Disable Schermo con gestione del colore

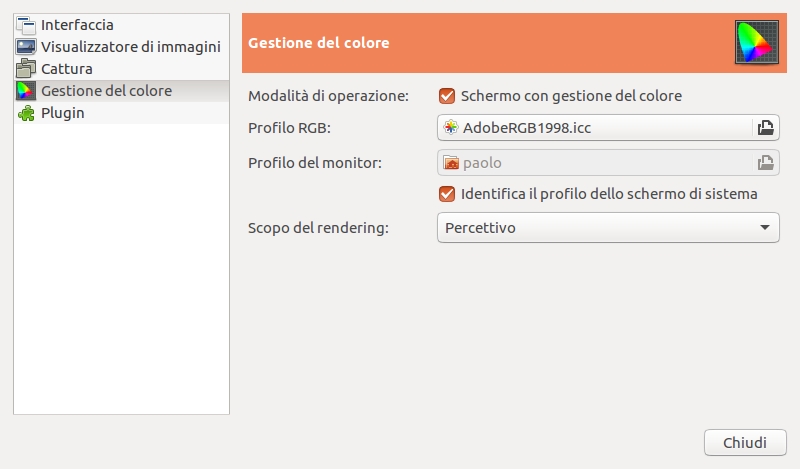pos(447,96)
